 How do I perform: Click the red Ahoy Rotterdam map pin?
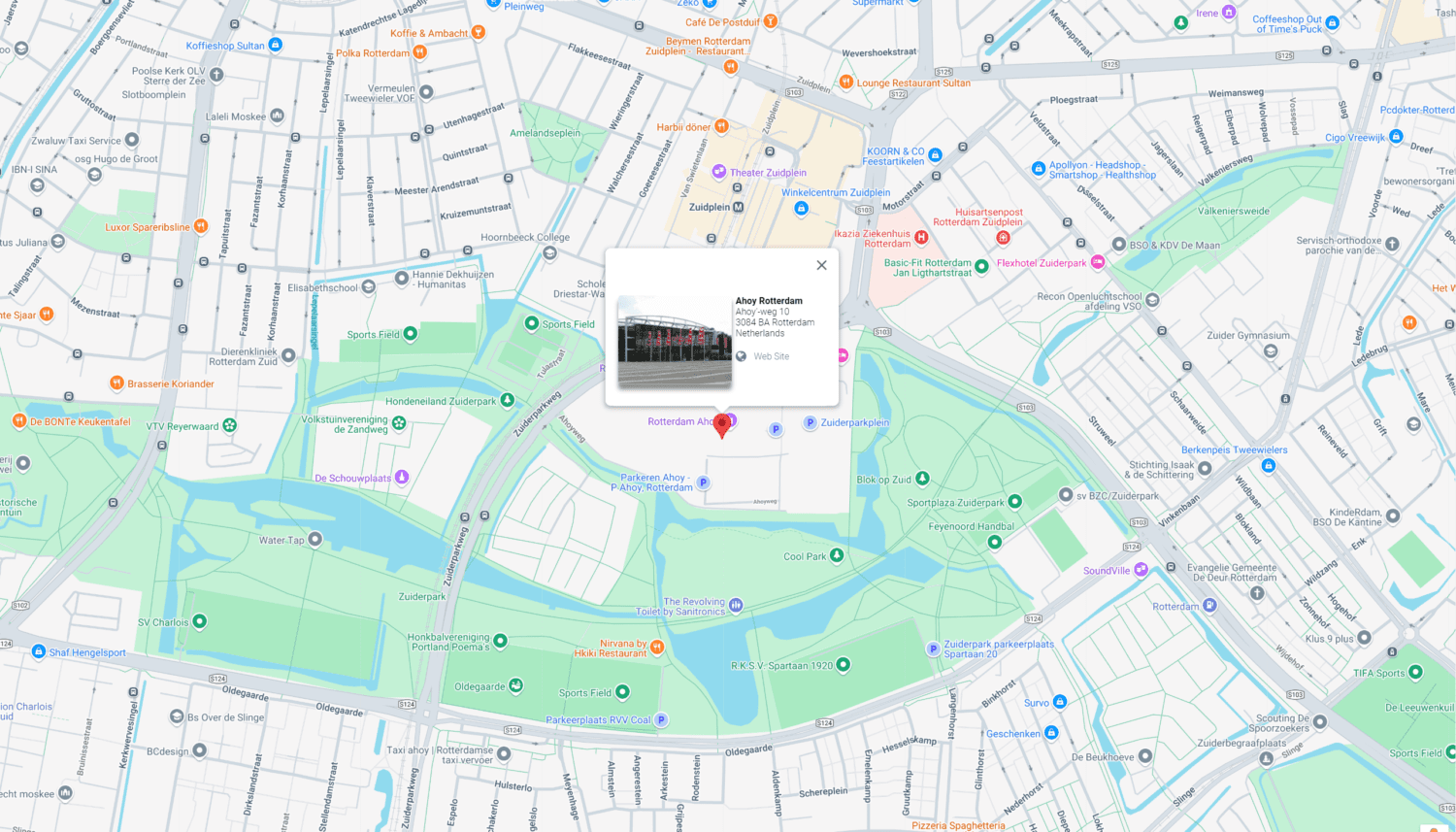[x=721, y=425]
